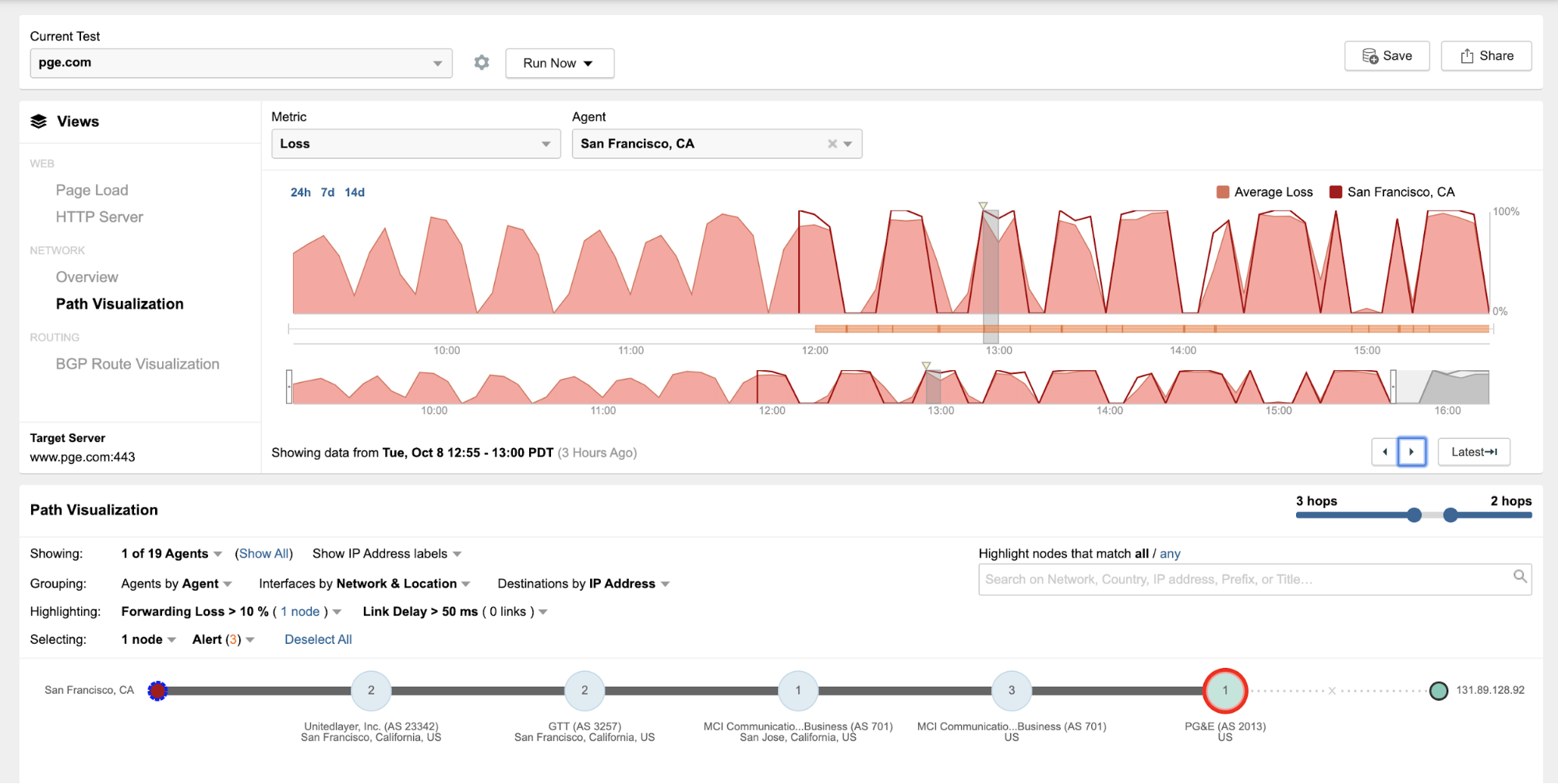Clear the San Francisco, CA agent selection

[x=832, y=143]
